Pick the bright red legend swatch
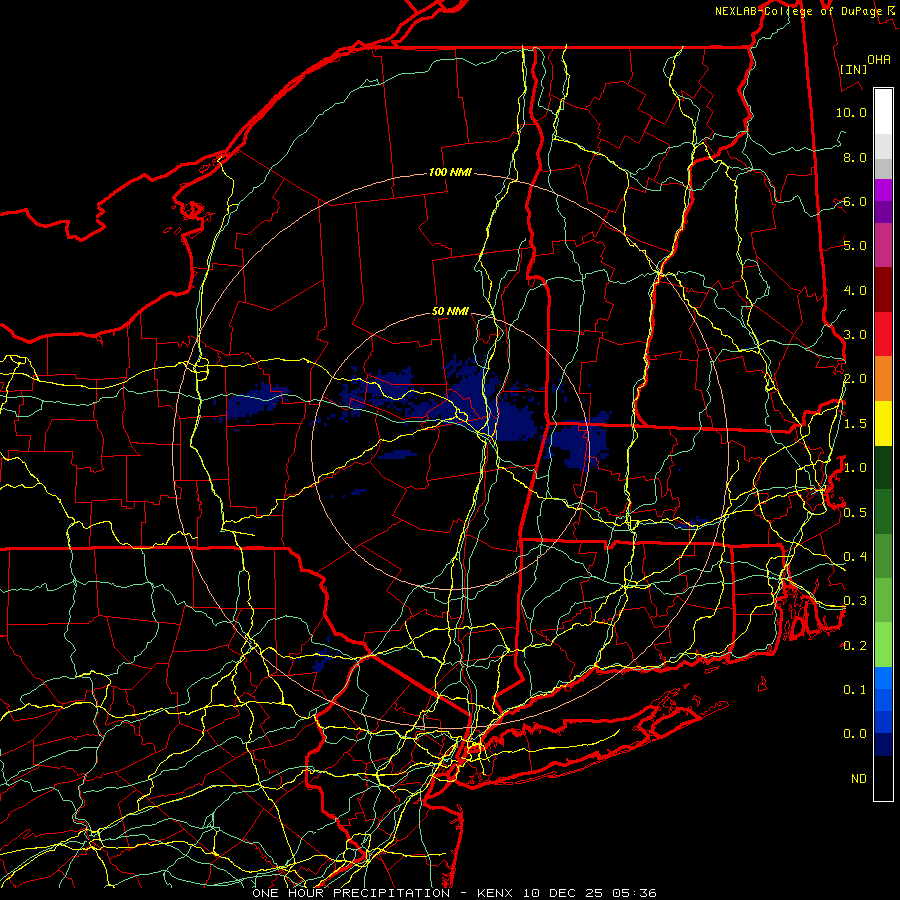This screenshot has height=900, width=900. (883, 335)
